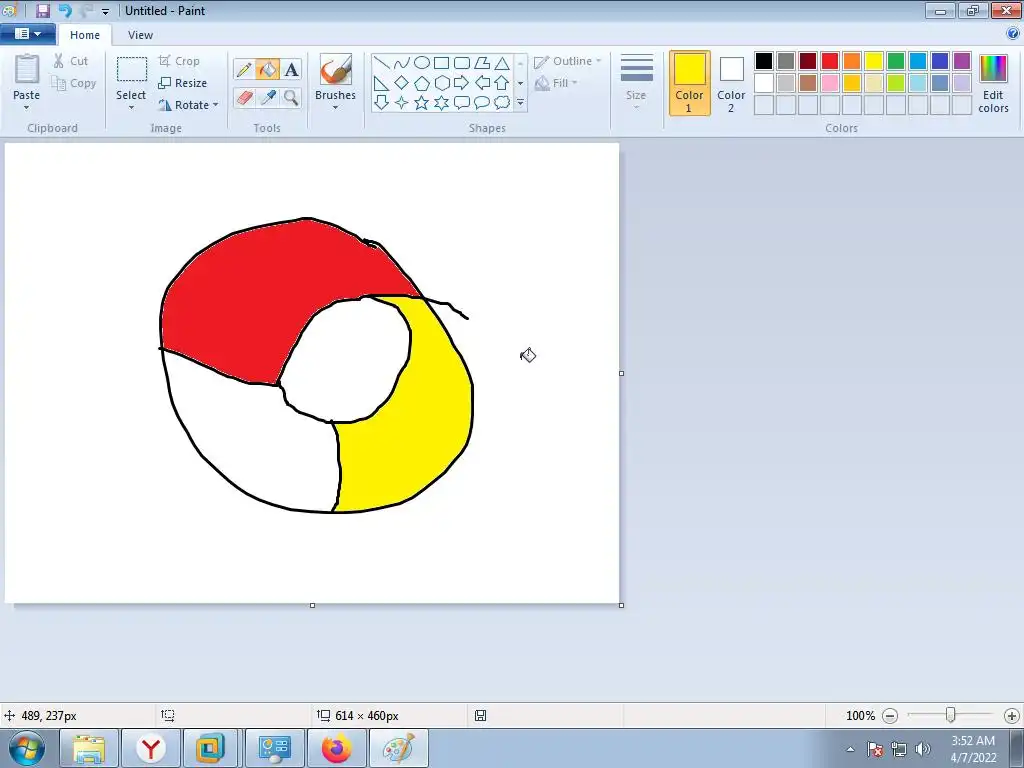Click the Save icon in title bar
Screen dimensions: 1024x768
43,10
